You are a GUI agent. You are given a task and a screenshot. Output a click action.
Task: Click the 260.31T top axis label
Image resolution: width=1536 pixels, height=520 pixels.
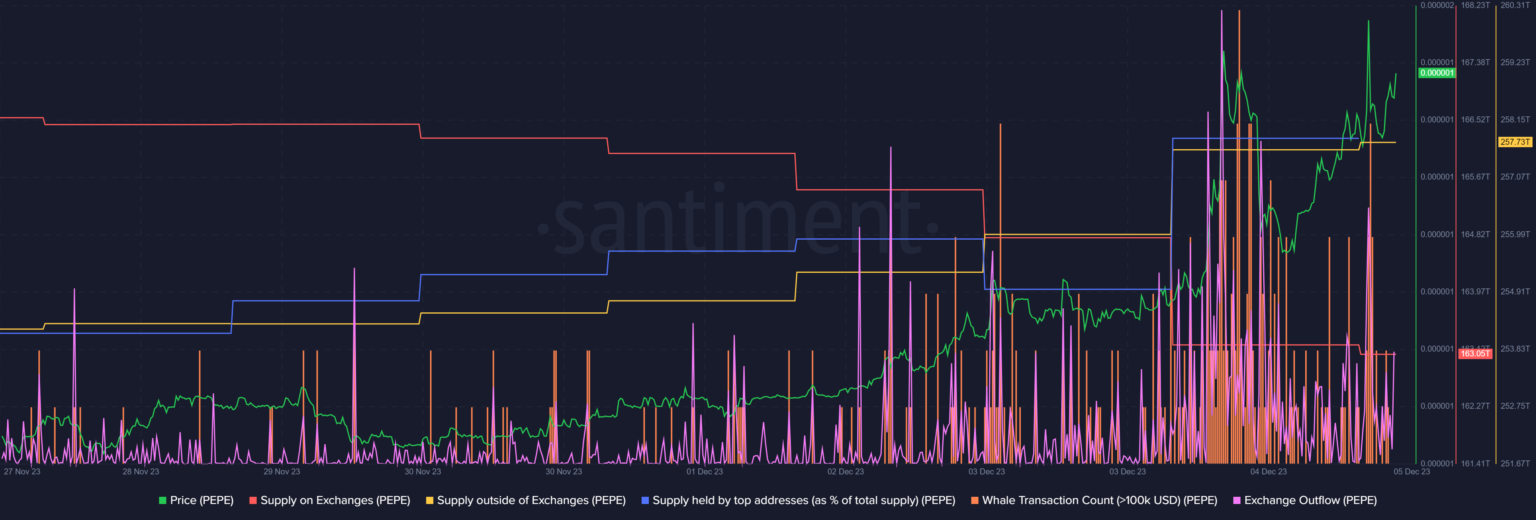pyautogui.click(x=1516, y=5)
